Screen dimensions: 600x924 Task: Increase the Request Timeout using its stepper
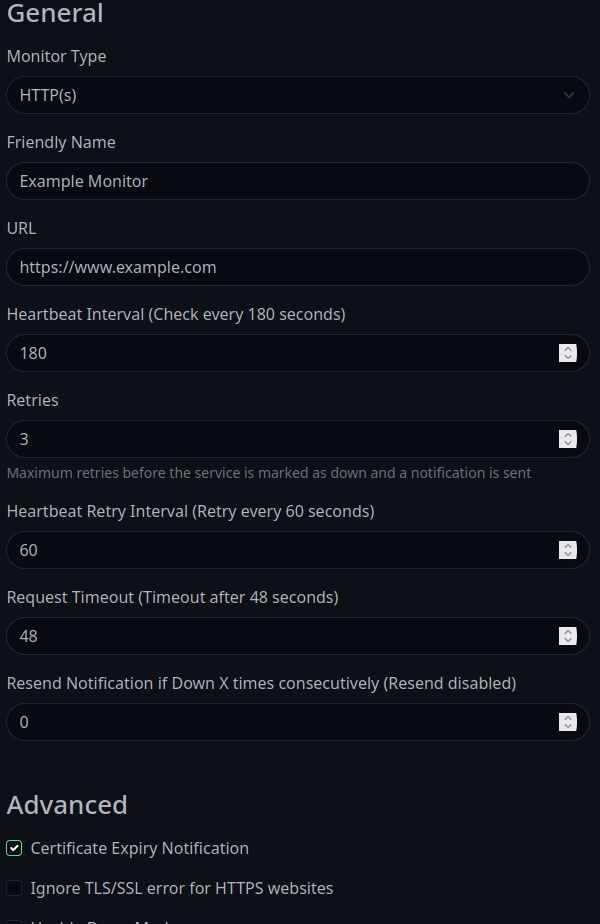[568, 631]
